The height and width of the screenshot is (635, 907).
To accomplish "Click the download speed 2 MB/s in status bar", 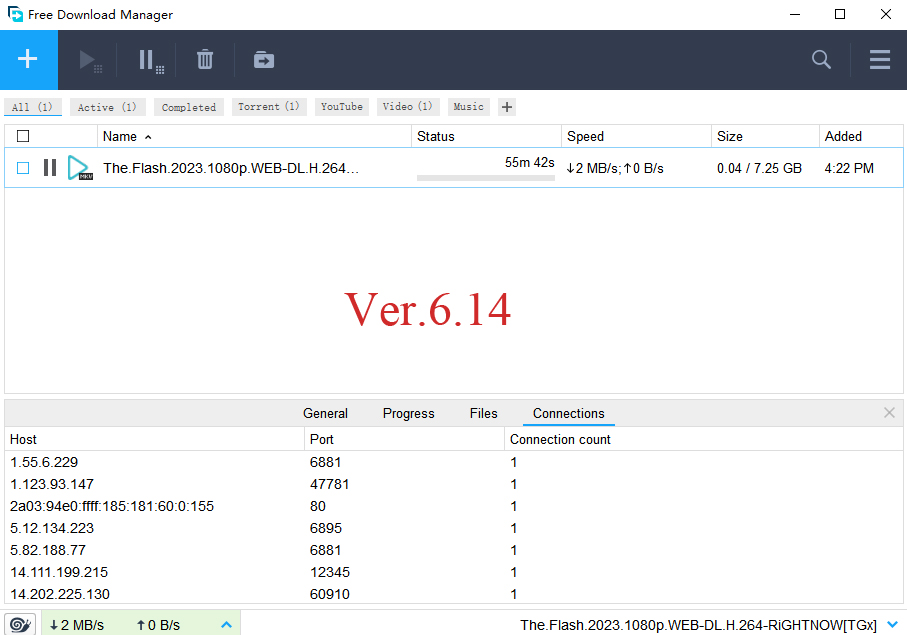I will point(76,625).
